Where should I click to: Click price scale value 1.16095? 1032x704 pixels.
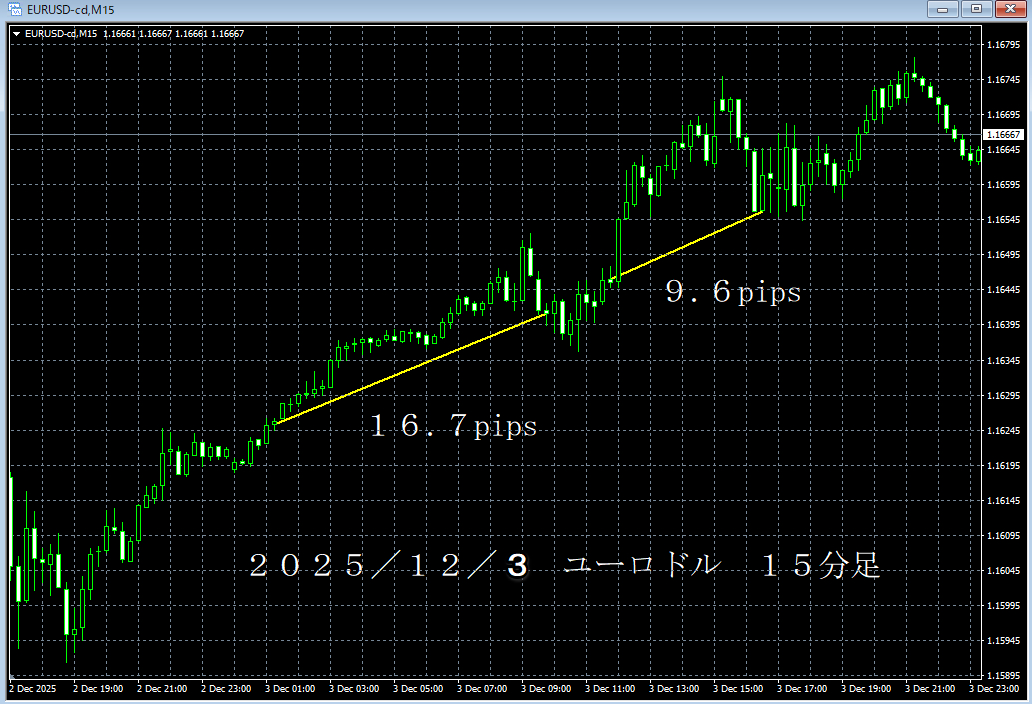point(1003,536)
